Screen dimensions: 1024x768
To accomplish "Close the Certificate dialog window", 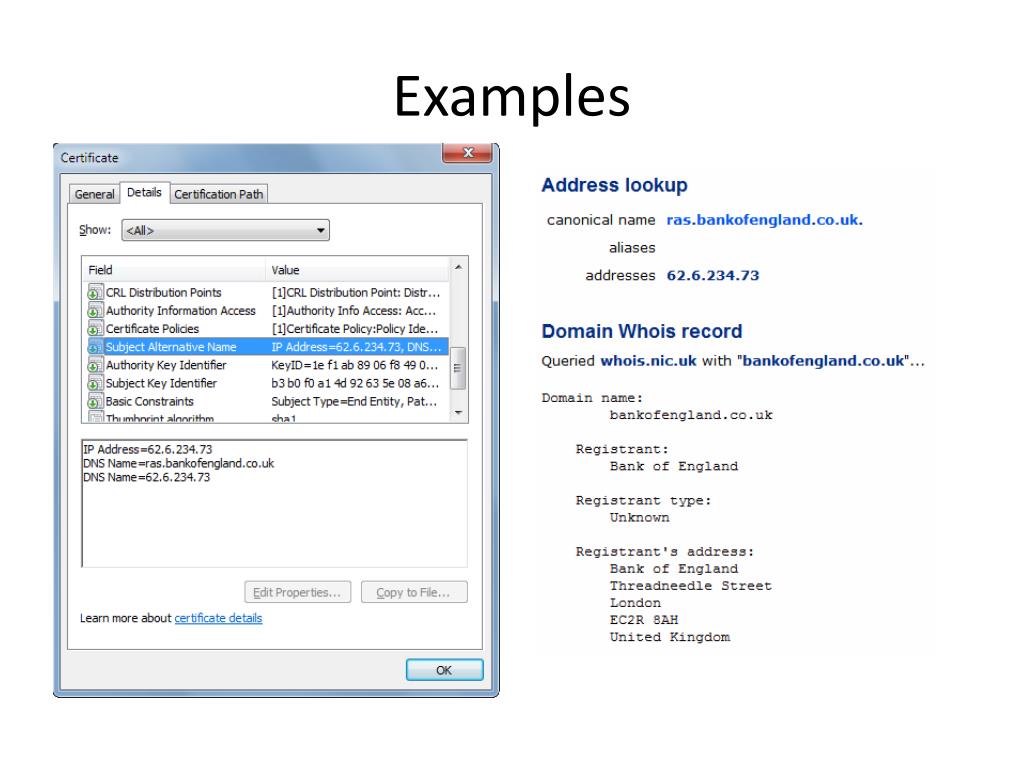I will 467,153.
